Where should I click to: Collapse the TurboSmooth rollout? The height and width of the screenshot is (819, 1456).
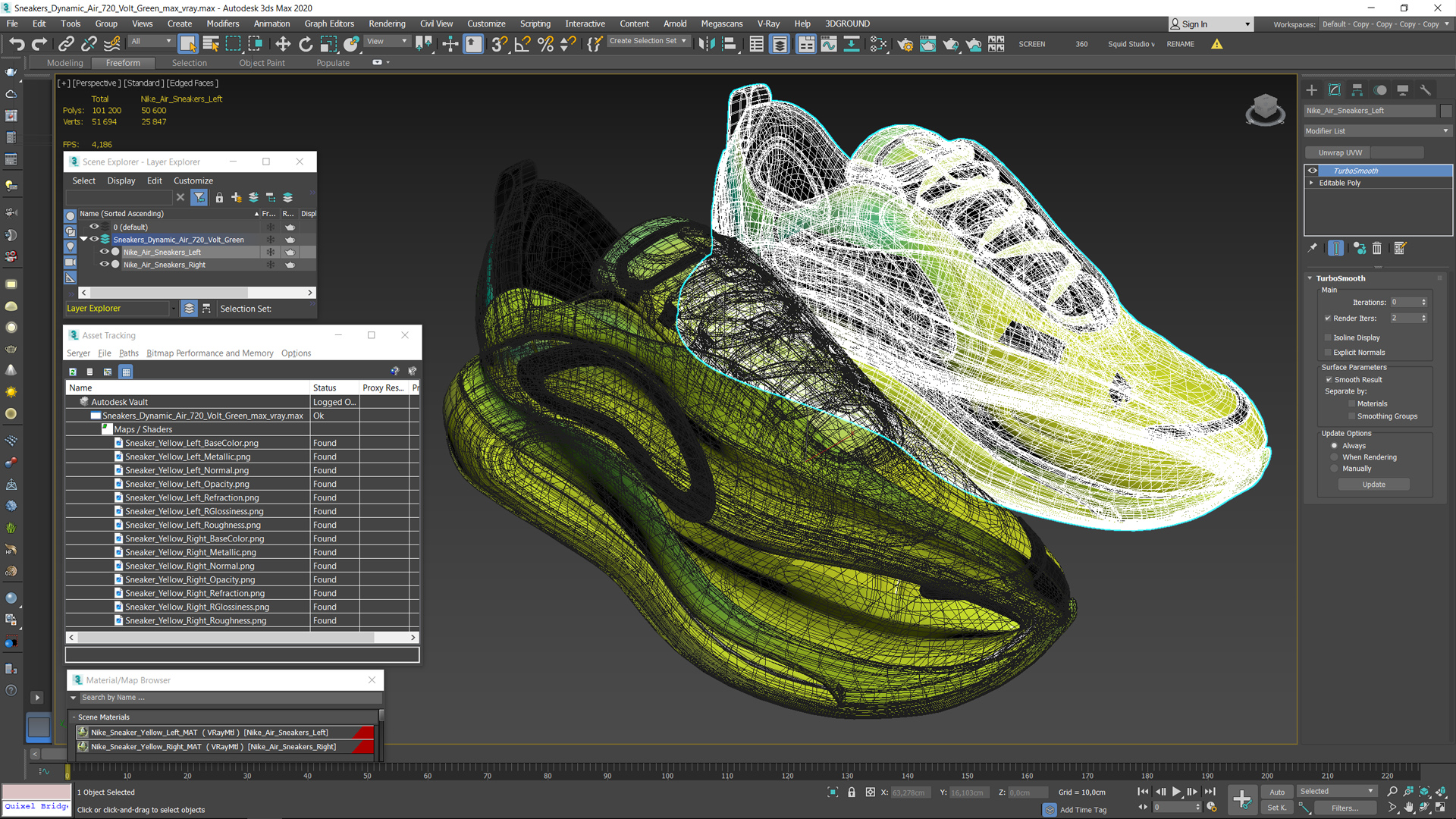click(1310, 278)
